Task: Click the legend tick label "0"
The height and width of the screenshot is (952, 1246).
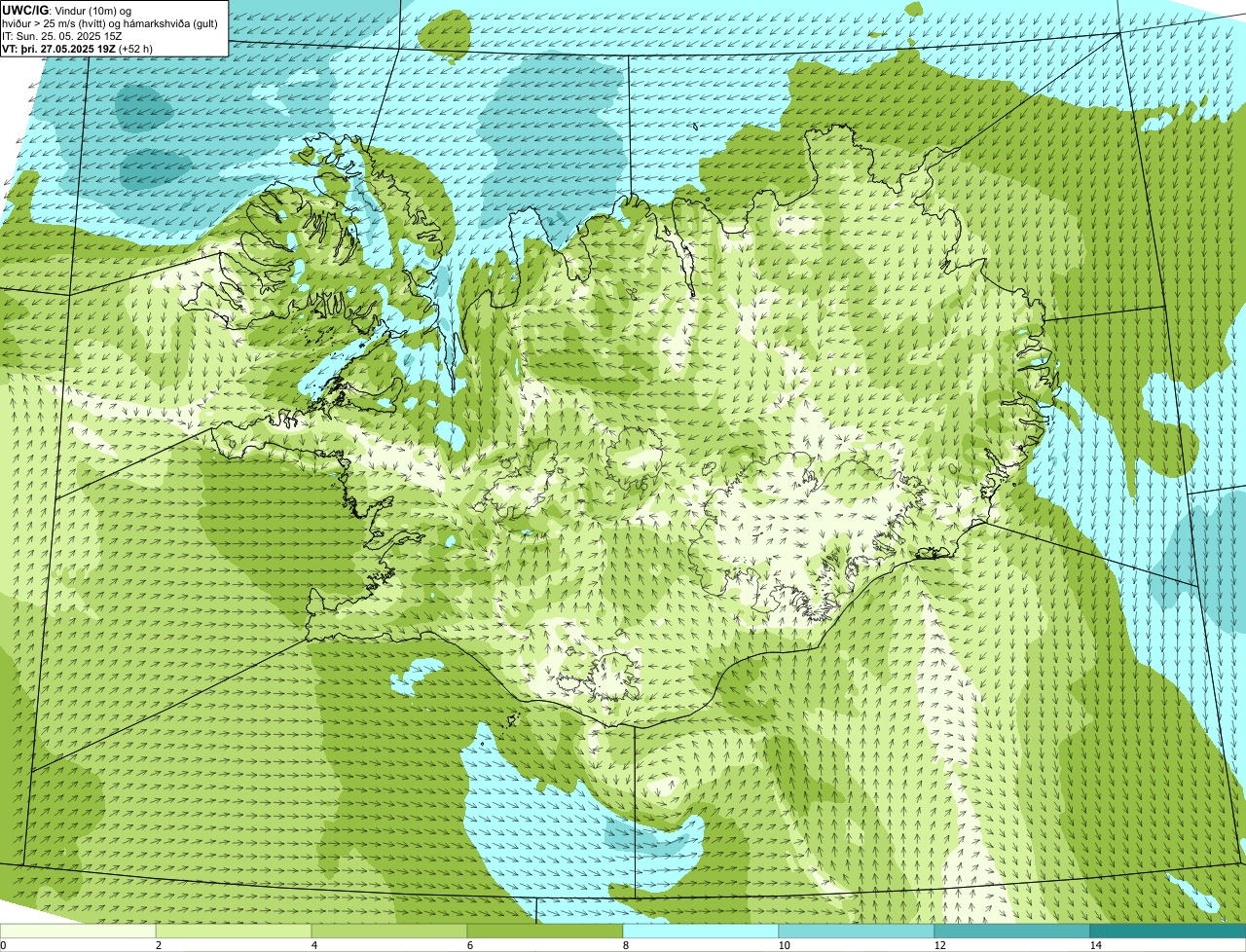Action: tap(3, 945)
